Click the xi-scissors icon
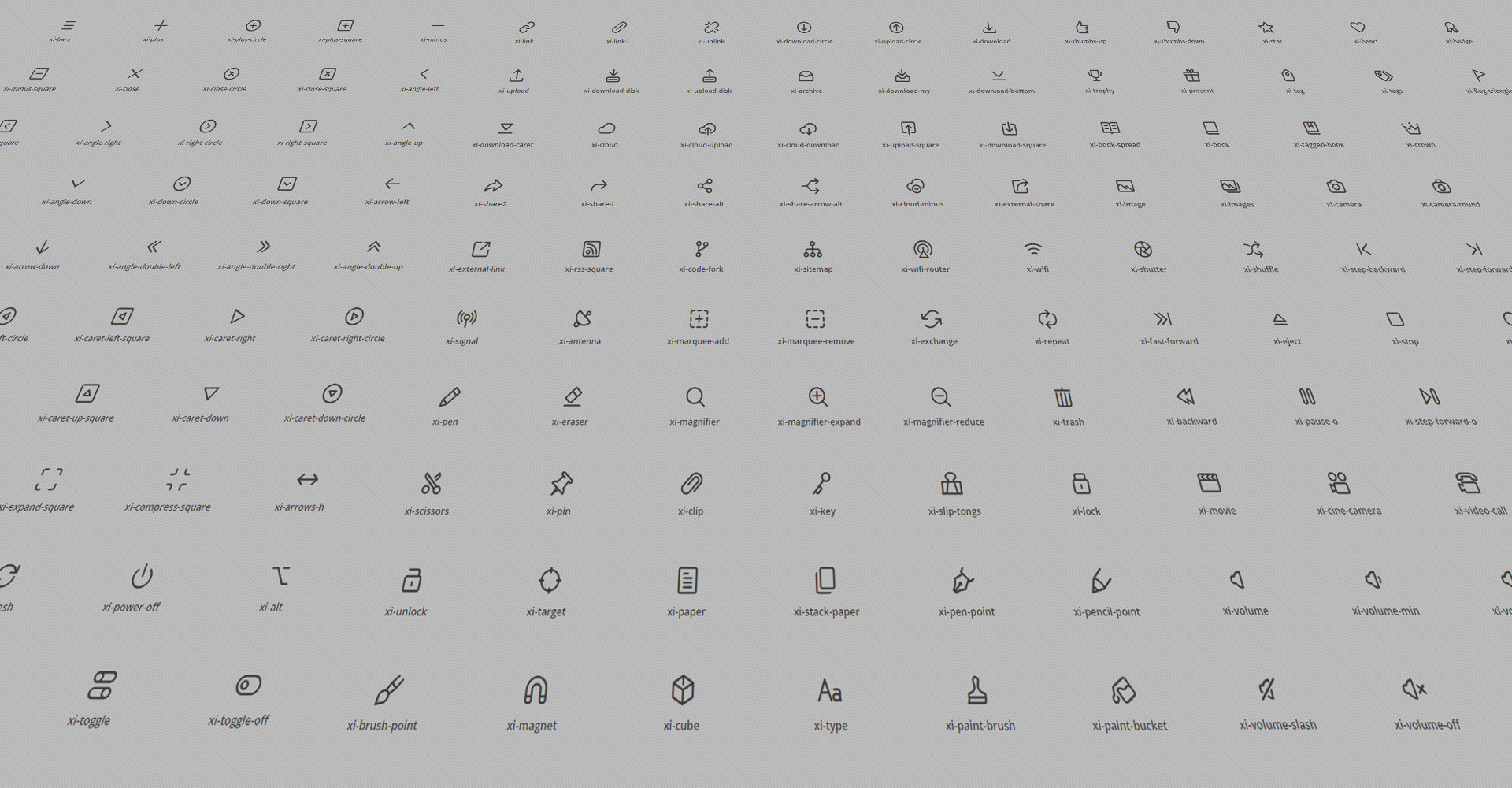 [x=432, y=483]
